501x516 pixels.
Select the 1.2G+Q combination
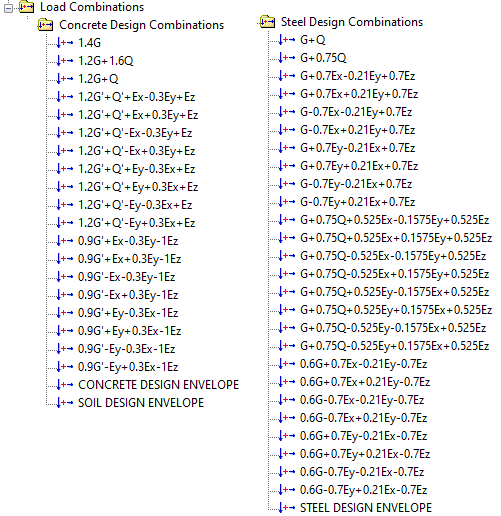[98, 79]
